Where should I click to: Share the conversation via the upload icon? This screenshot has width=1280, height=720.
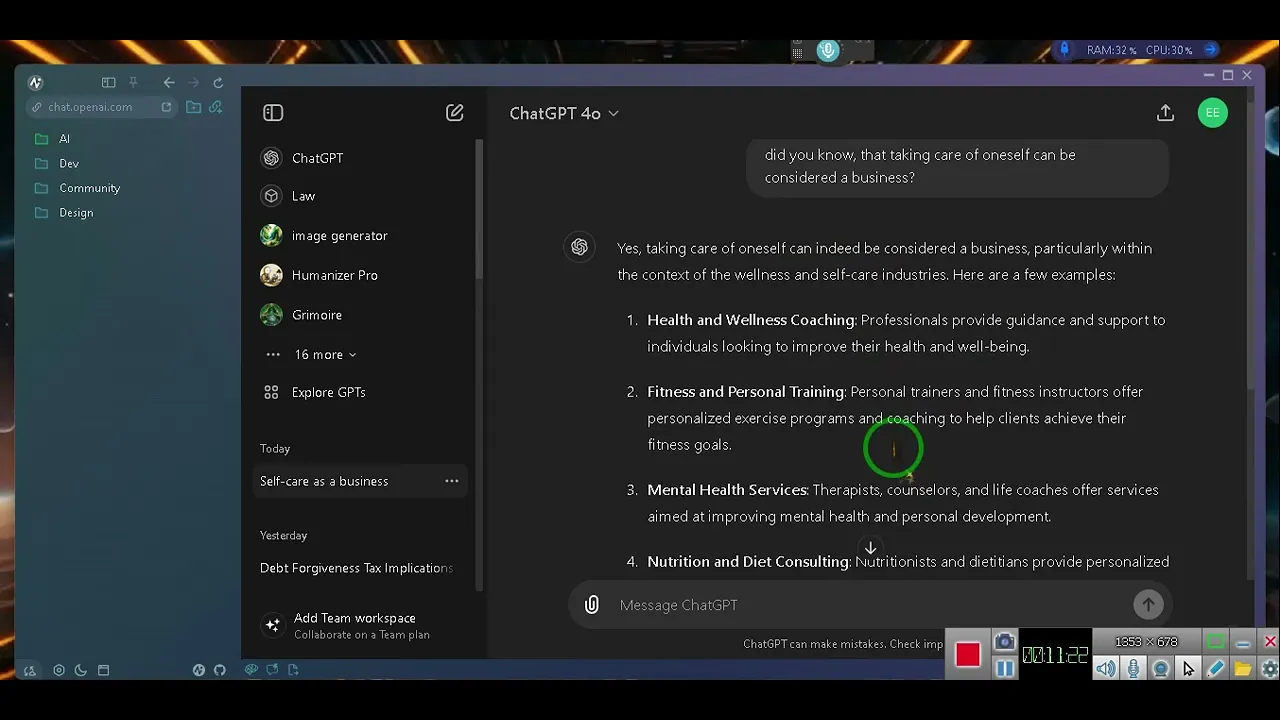point(1165,113)
